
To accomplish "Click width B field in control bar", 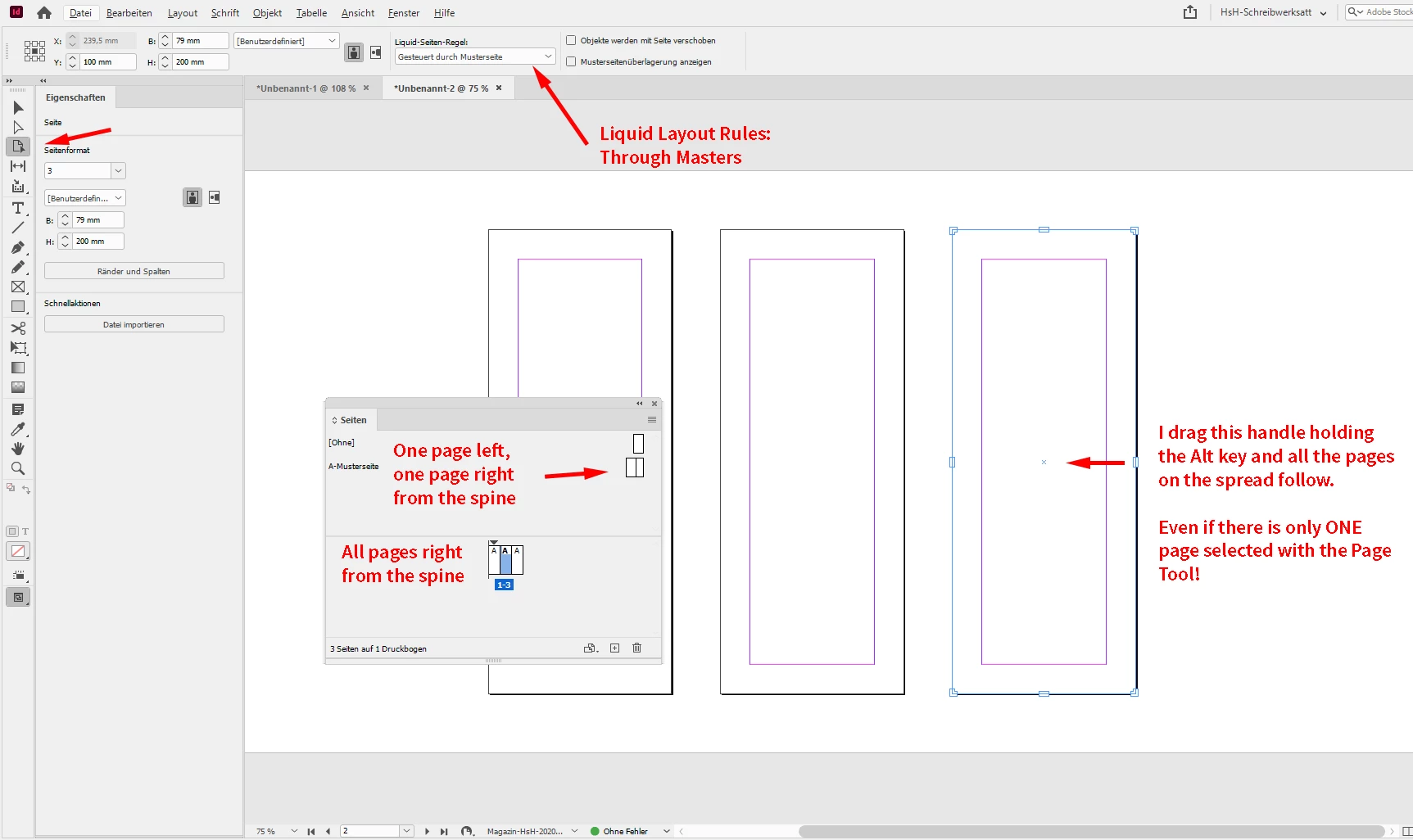I will coord(200,40).
